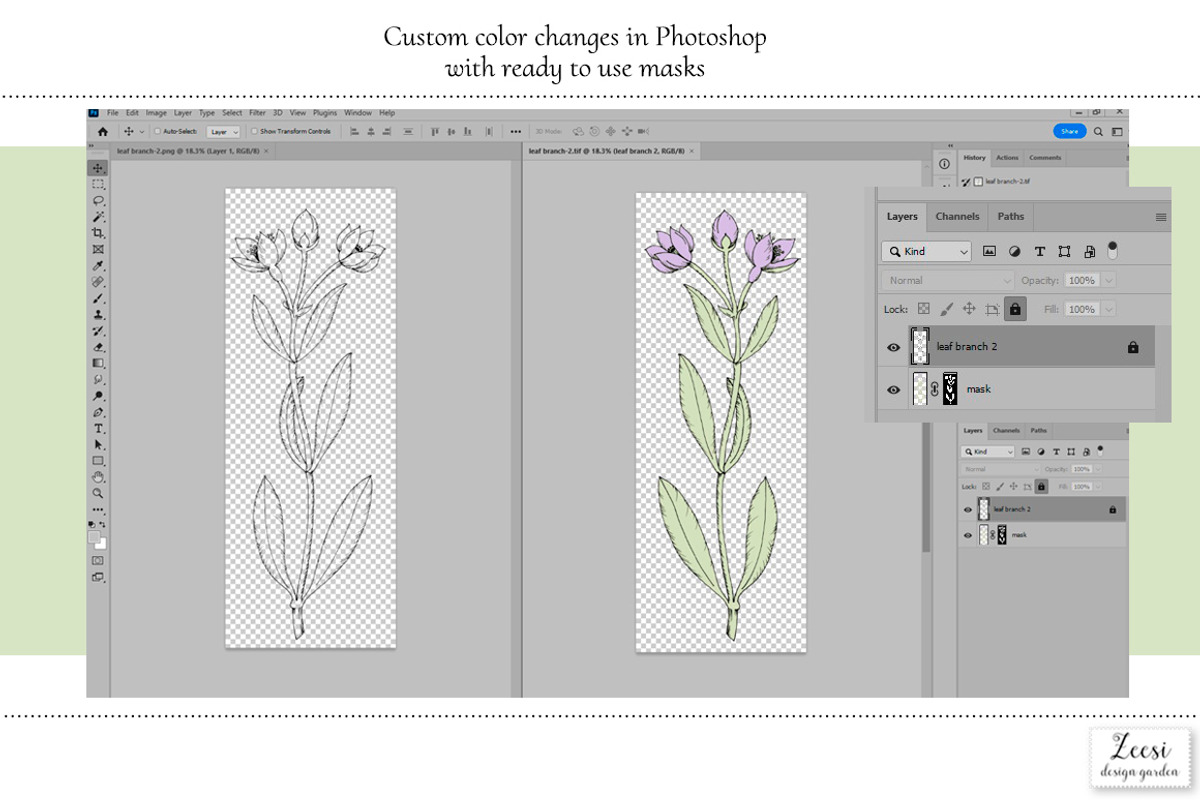Select the Dodge tool

98,396
